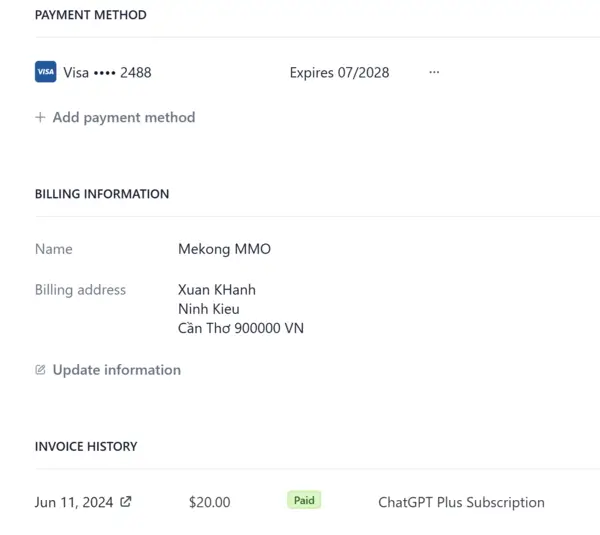Open the three-dot card options menu
Screen dimensions: 600x535
[x=434, y=72]
